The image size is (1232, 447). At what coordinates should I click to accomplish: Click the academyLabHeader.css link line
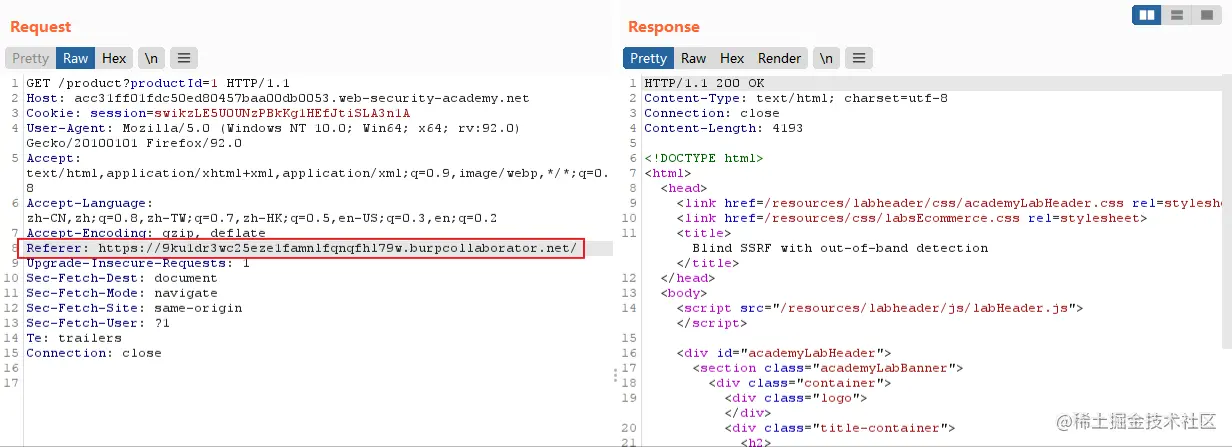tap(949, 203)
